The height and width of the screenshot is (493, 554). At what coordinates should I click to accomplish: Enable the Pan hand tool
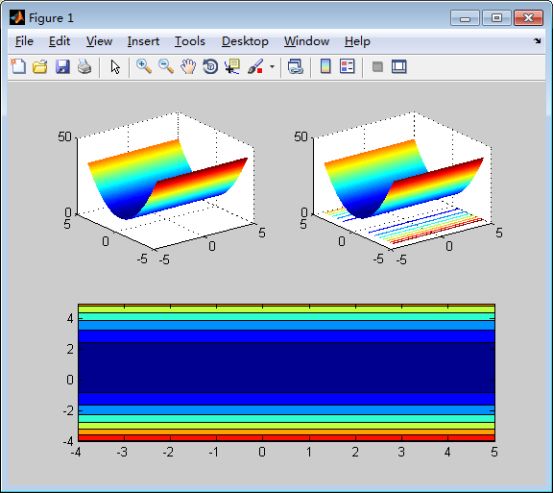click(188, 66)
